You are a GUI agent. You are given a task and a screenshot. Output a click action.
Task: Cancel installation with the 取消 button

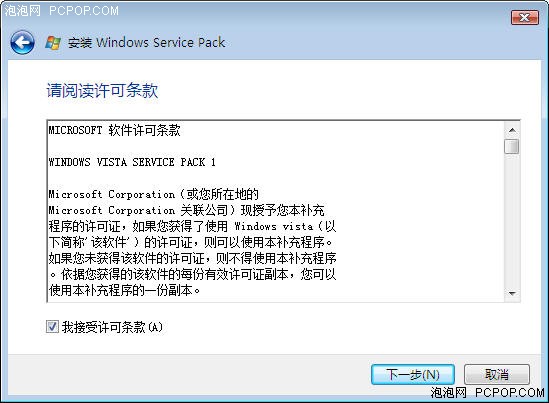[x=497, y=375]
